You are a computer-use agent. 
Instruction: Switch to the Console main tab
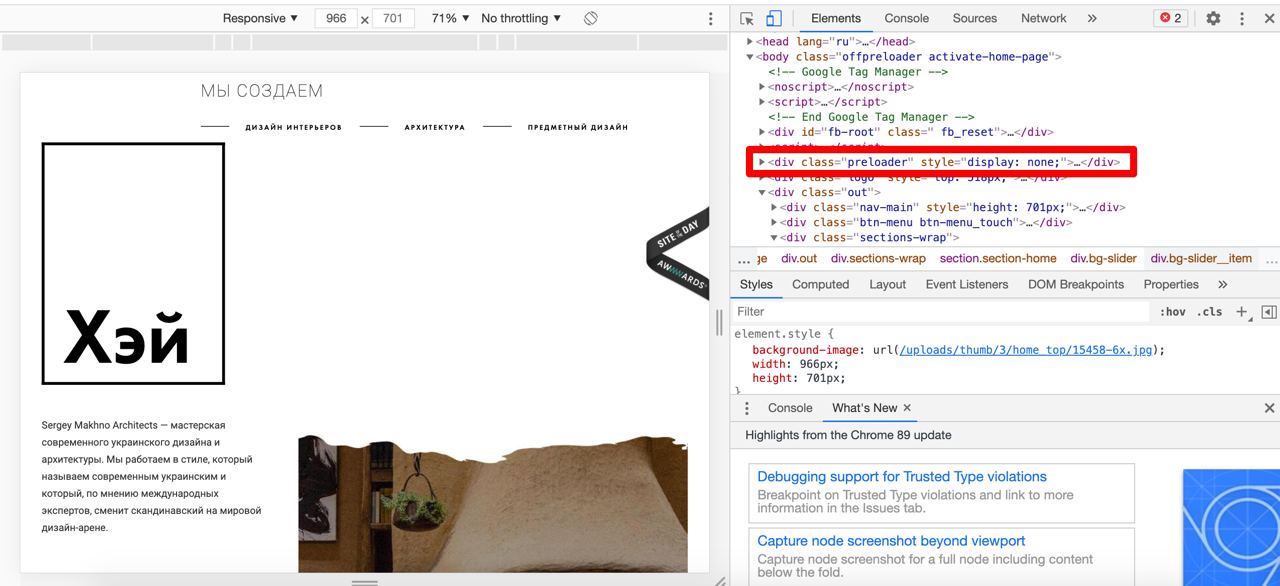click(x=906, y=18)
